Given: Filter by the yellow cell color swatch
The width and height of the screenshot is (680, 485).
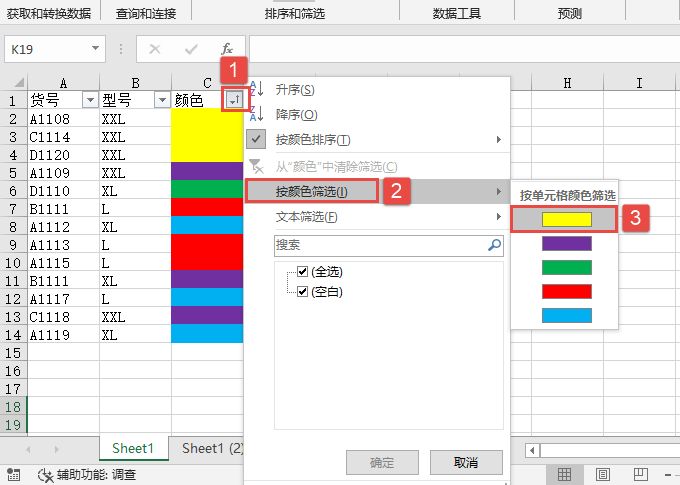Looking at the screenshot, I should click(x=566, y=220).
